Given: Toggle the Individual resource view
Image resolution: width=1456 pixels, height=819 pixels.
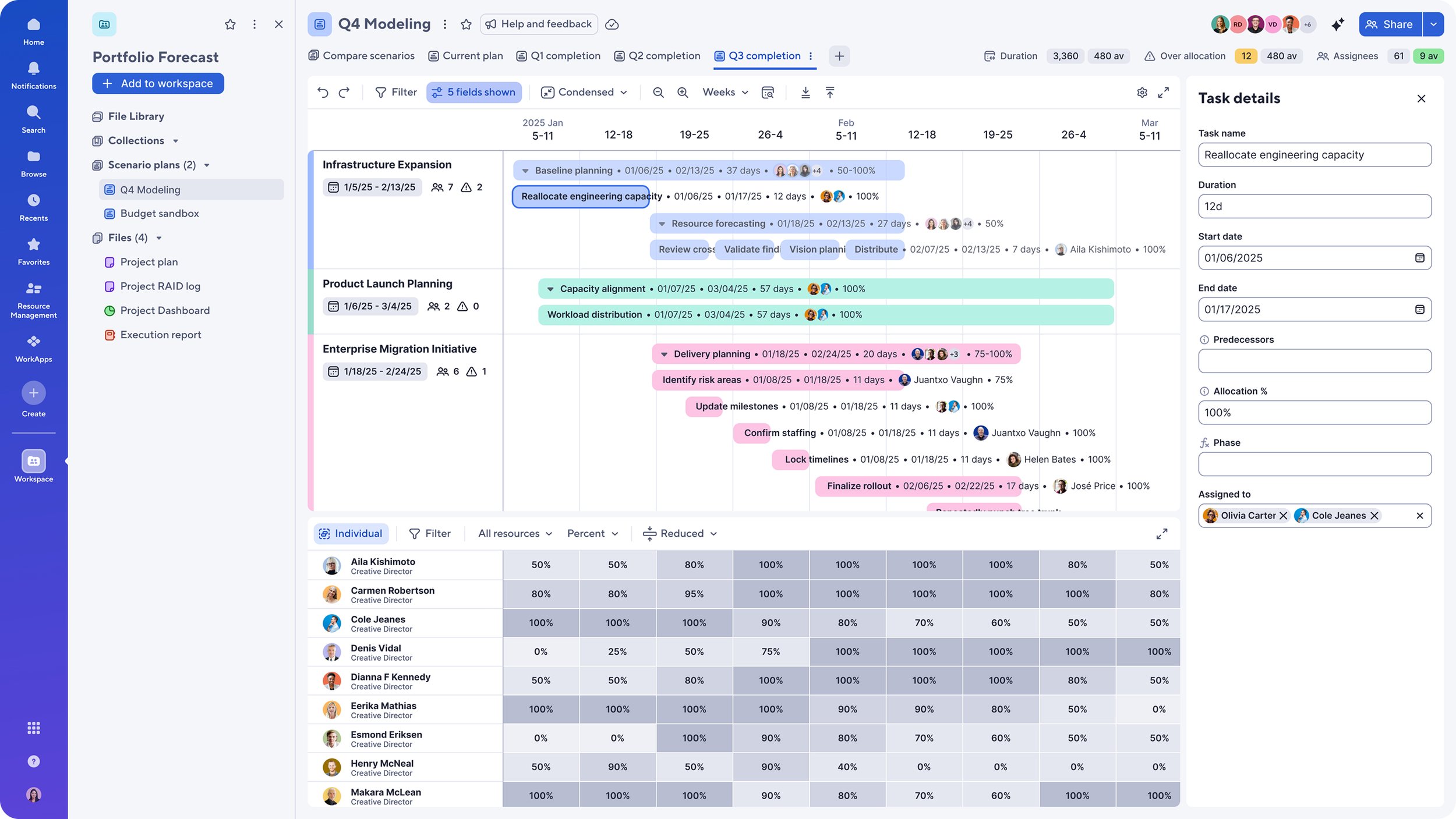Looking at the screenshot, I should (x=351, y=534).
